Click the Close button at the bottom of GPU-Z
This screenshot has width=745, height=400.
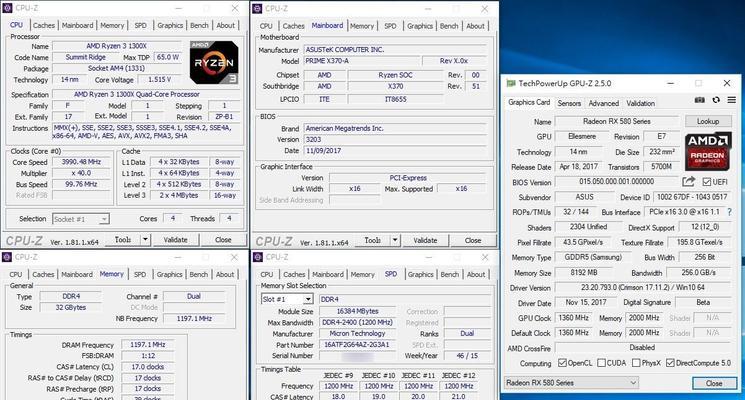714,383
